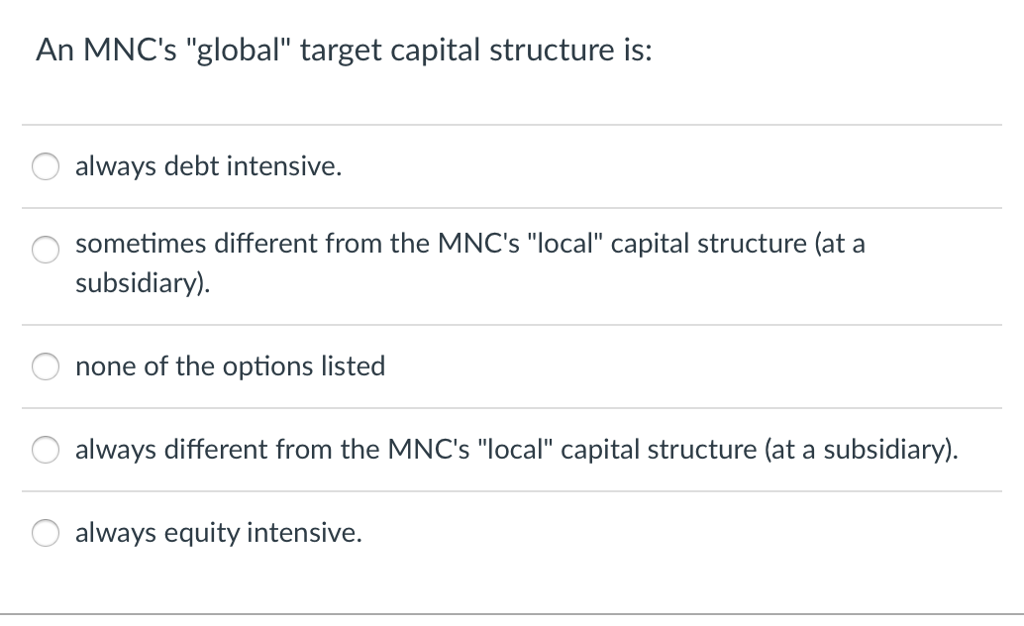Screen dimensions: 1024x626
Task: Click the radio circle beside "none of the options listed"
Action: tap(45, 366)
